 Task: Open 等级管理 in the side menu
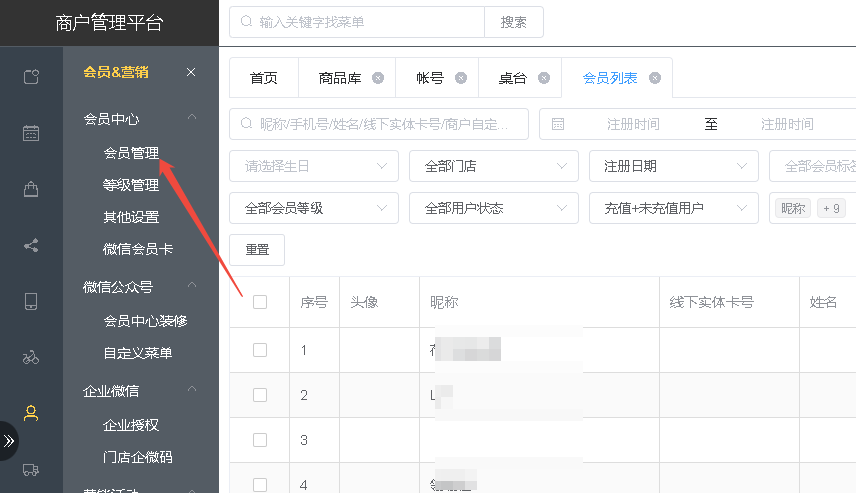131,185
